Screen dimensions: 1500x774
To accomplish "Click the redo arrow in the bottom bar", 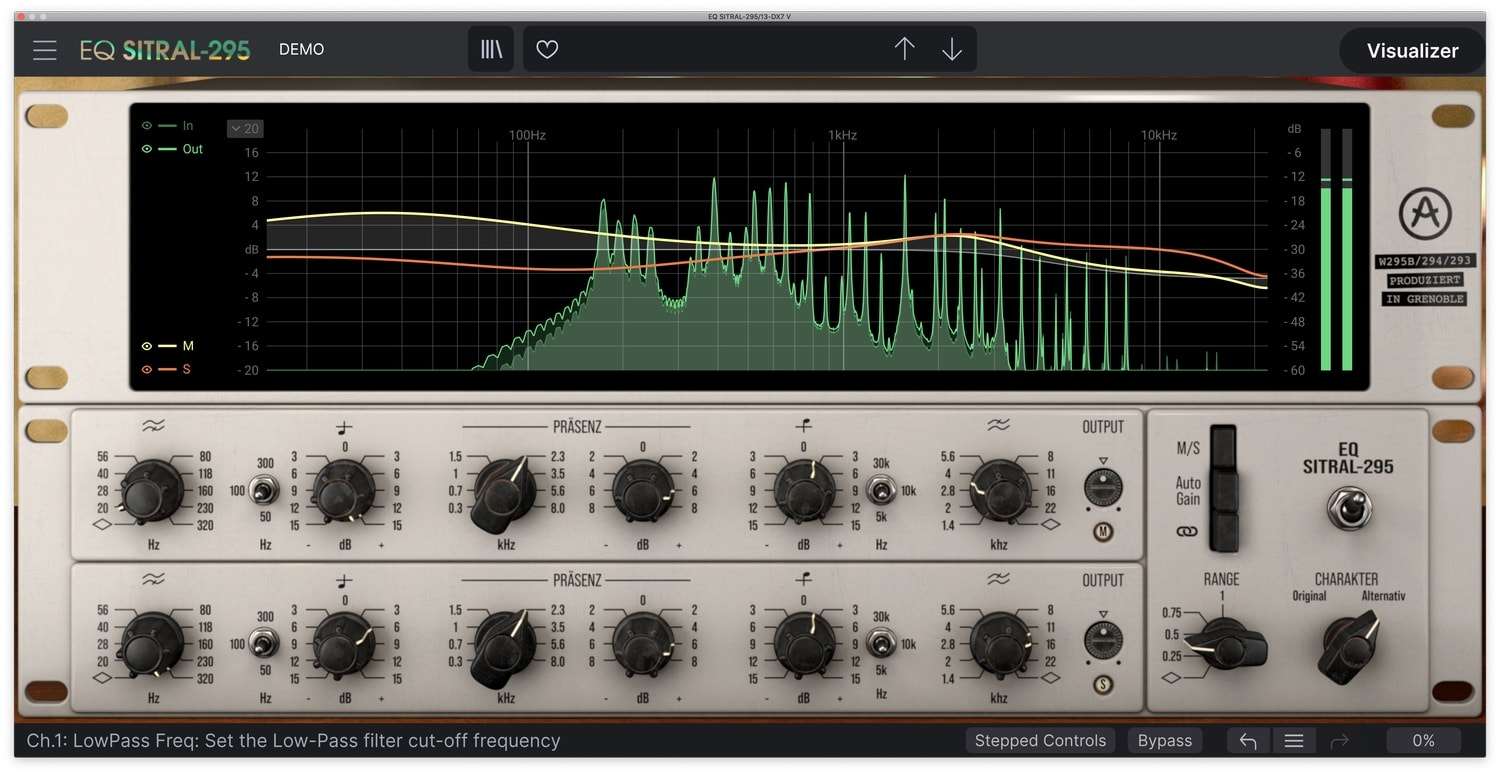I will [x=1339, y=740].
